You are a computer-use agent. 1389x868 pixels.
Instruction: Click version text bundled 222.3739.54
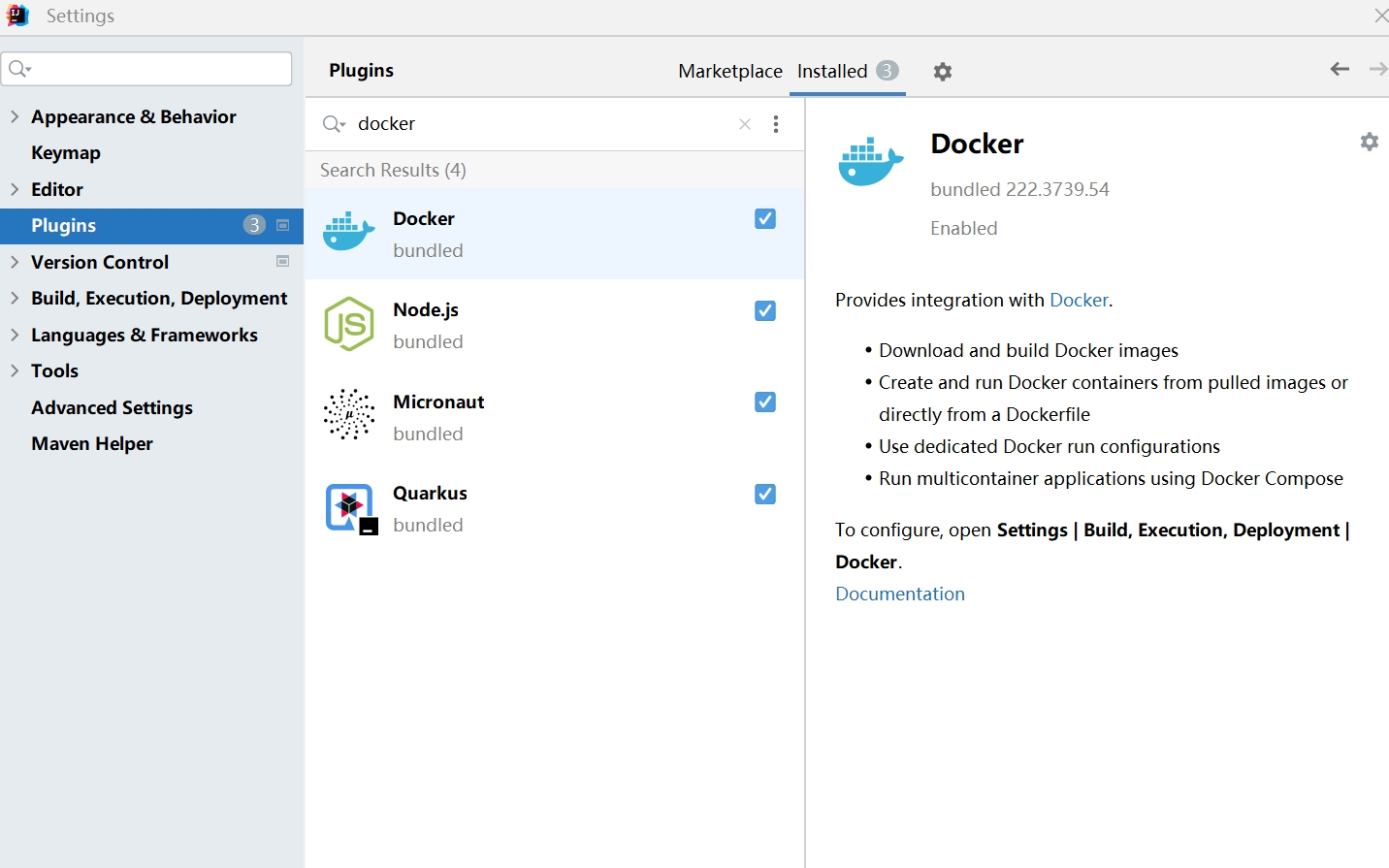(x=1019, y=189)
